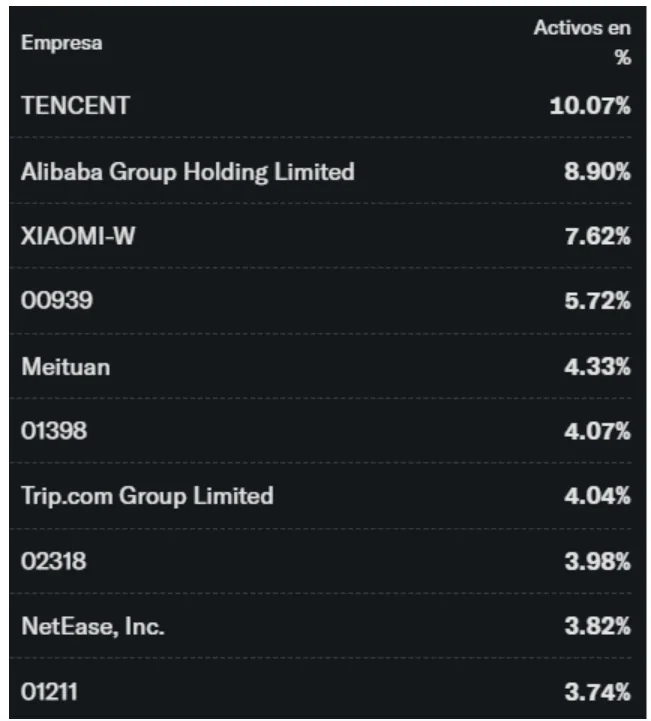Click the 10.07% value for TENCENT
Image resolution: width=651 pixels, height=721 pixels.
590,105
